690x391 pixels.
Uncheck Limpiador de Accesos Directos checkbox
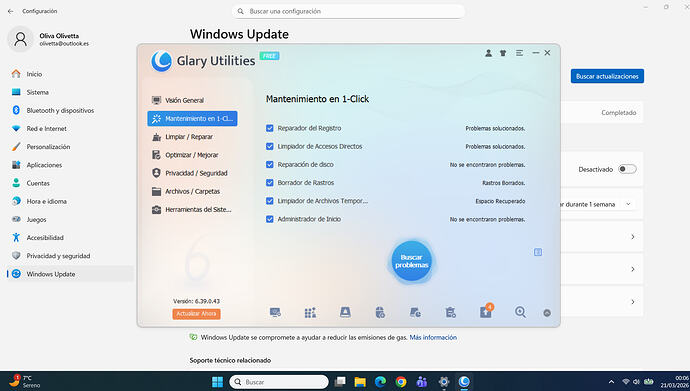tap(270, 146)
